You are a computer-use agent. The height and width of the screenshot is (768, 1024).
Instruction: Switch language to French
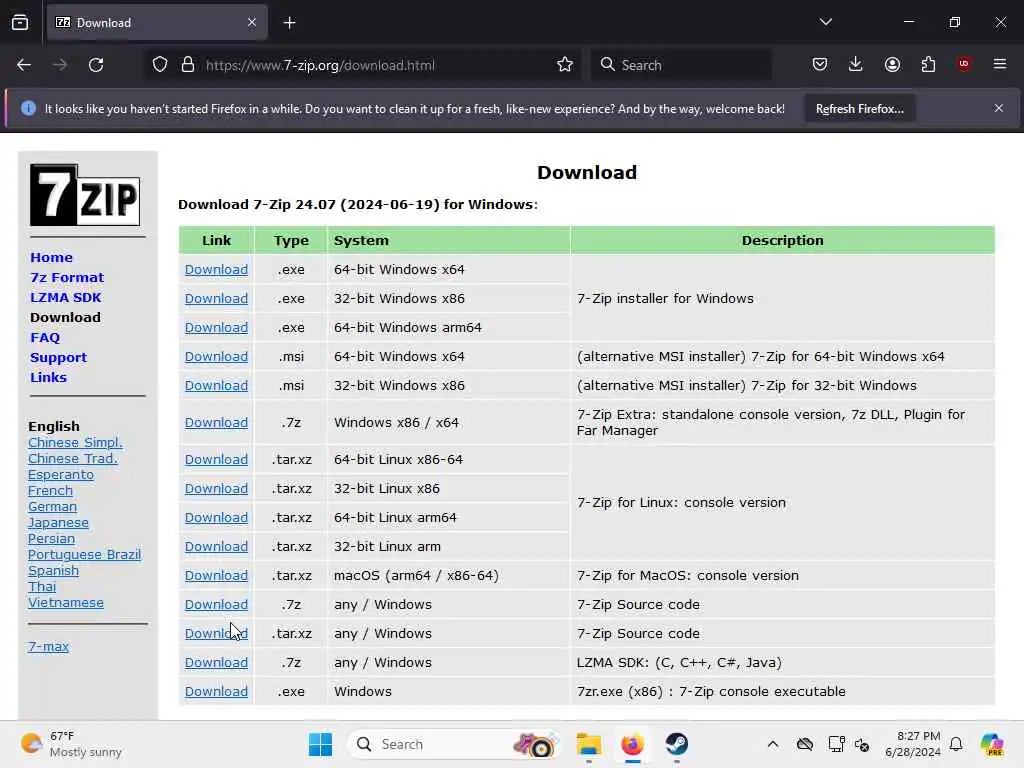50,490
